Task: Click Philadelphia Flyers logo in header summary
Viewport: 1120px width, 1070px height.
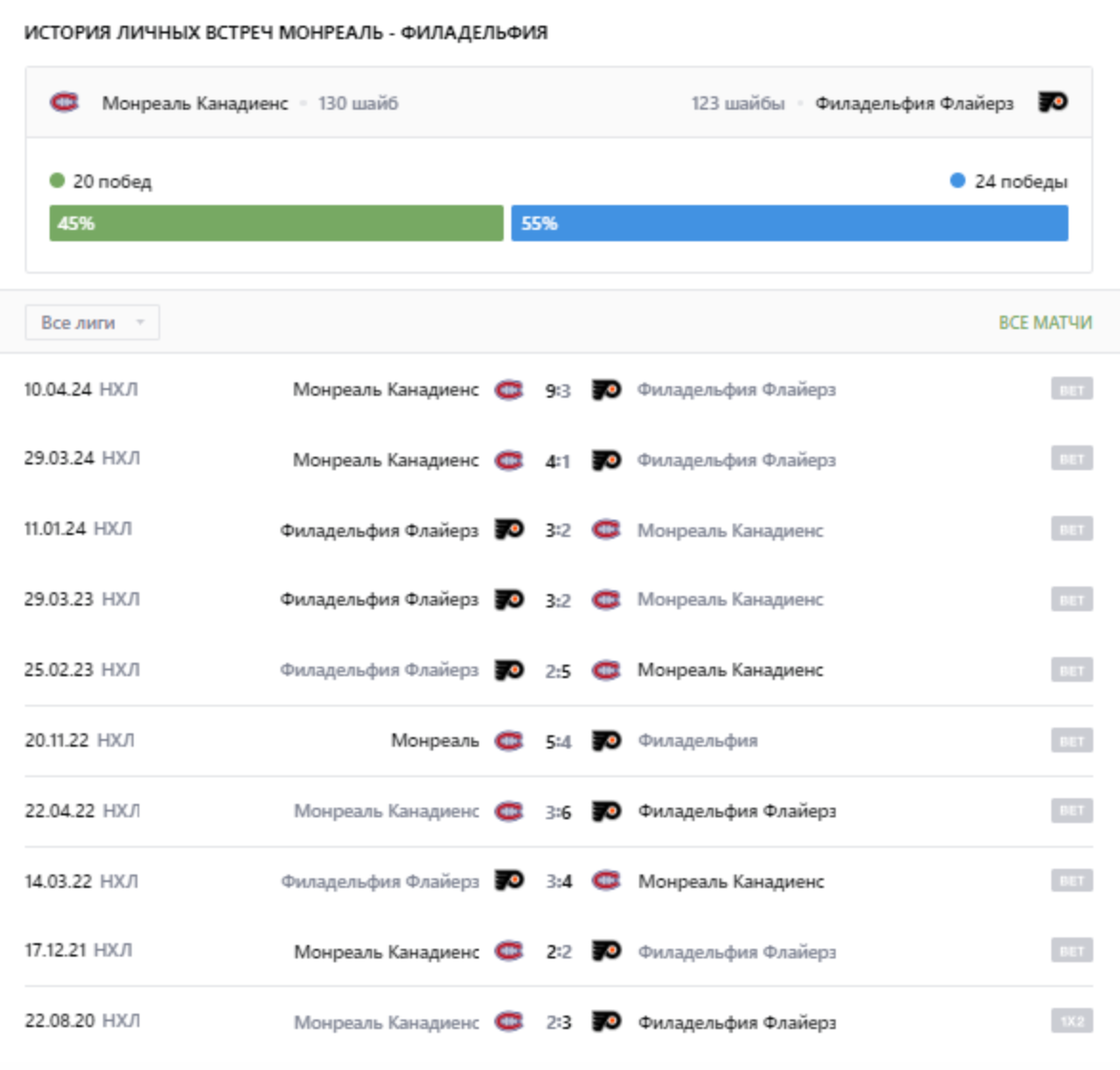Action: tap(1052, 102)
